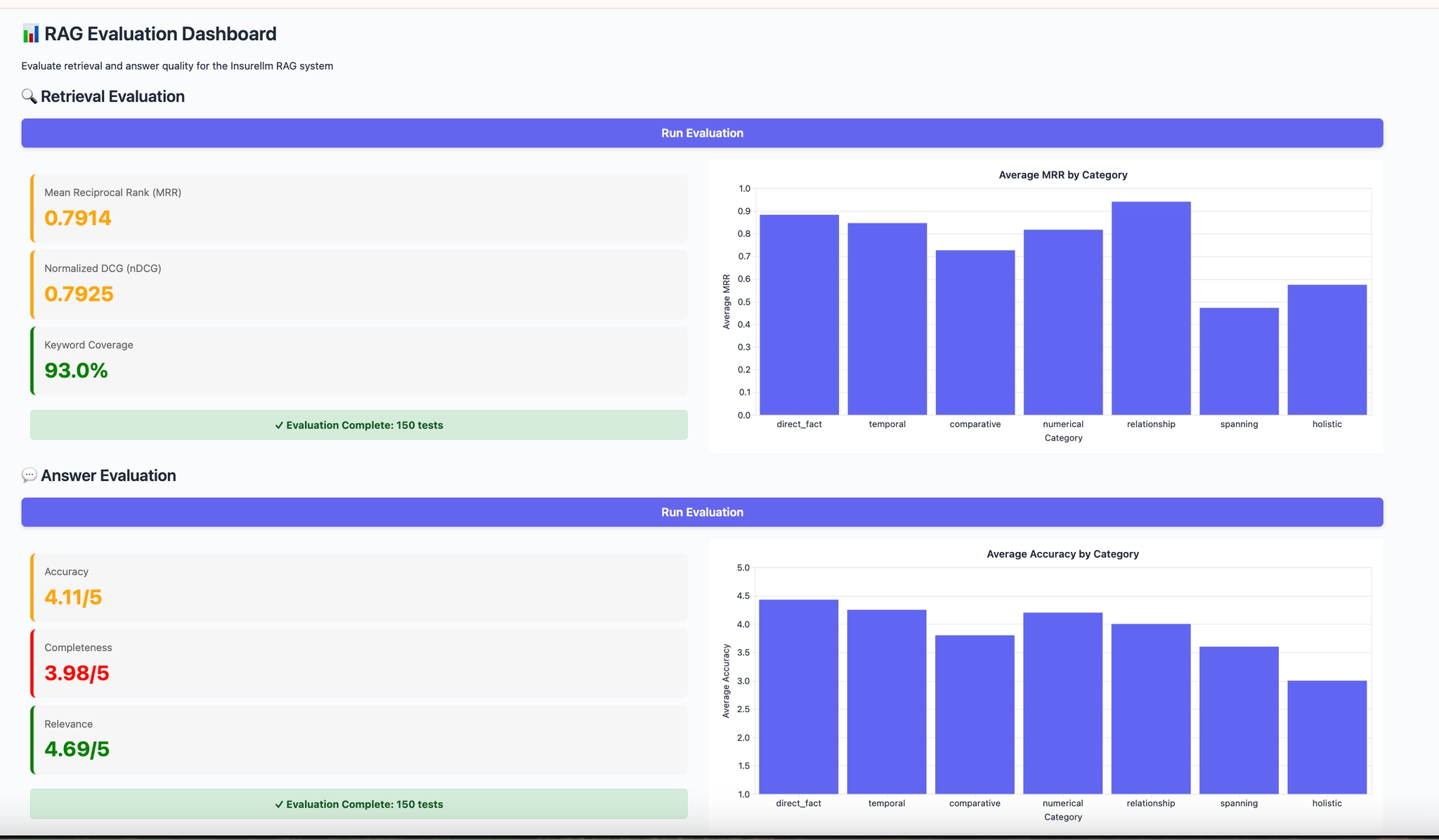1439x840 pixels.
Task: Click the Evaluation Complete banner under Keyword Coverage
Action: [358, 425]
